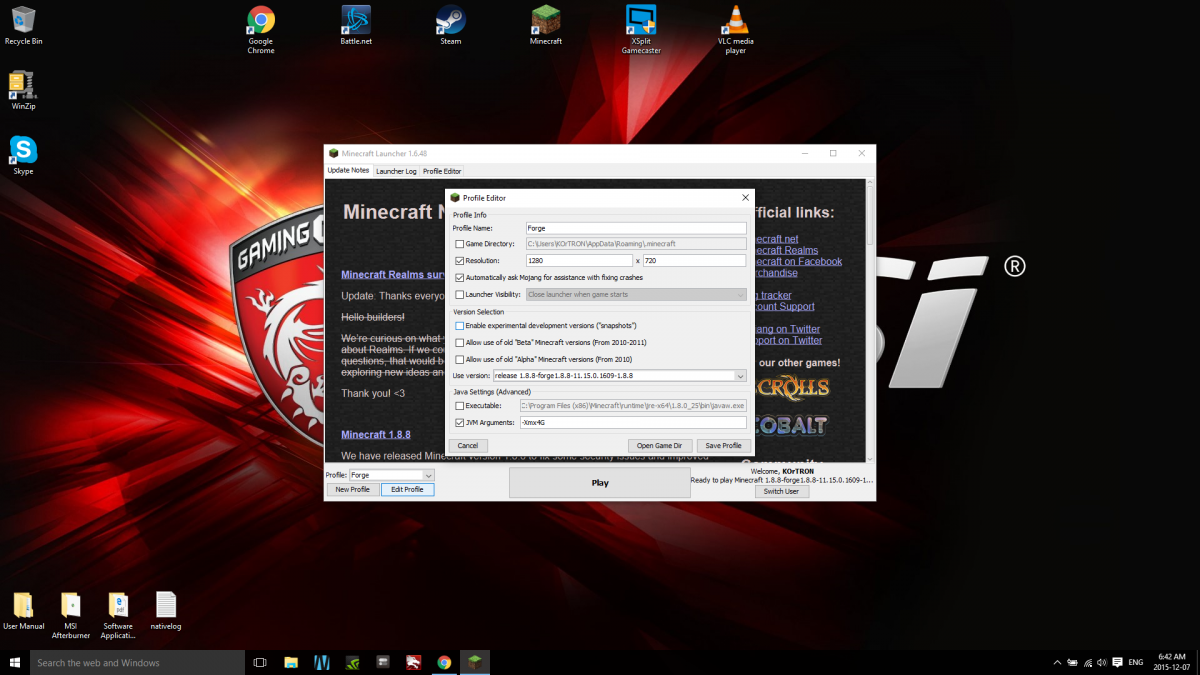Edit the Profile Name field
This screenshot has height=675, width=1200.
pos(636,228)
